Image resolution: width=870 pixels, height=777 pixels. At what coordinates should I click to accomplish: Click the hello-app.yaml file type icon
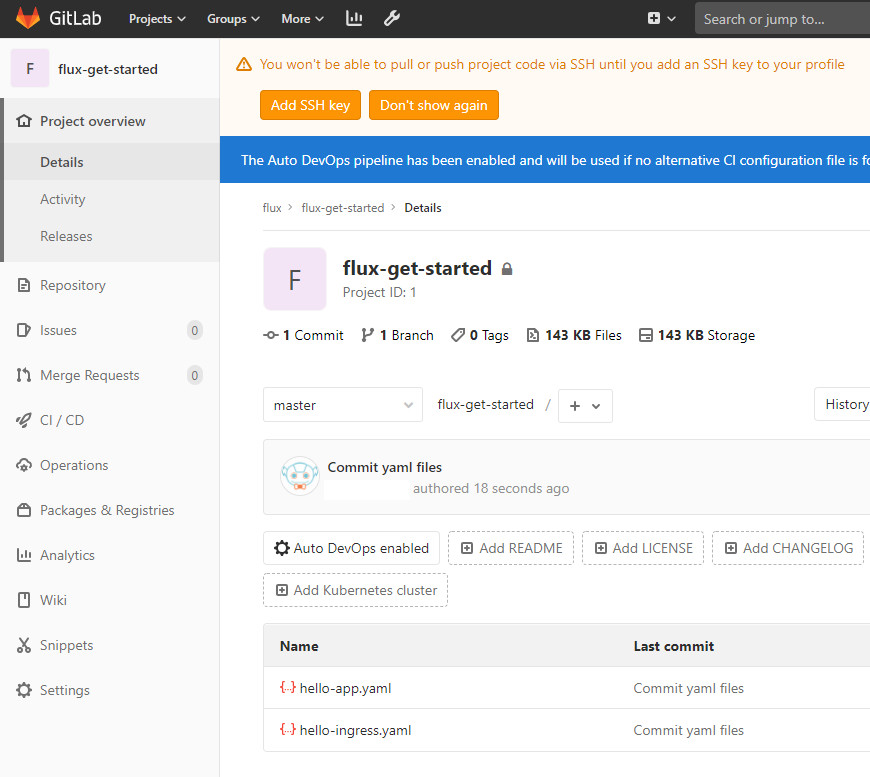pos(287,687)
